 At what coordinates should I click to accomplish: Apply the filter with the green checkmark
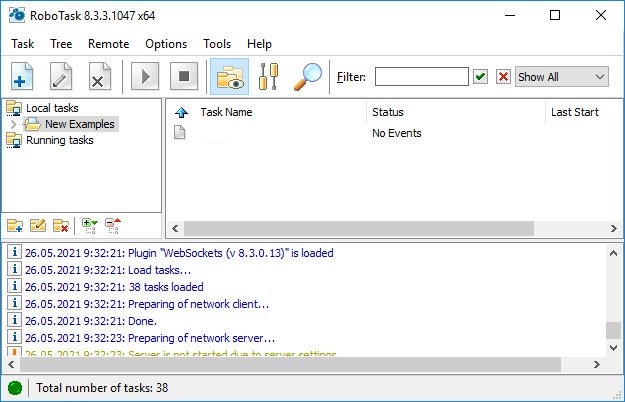(x=481, y=76)
